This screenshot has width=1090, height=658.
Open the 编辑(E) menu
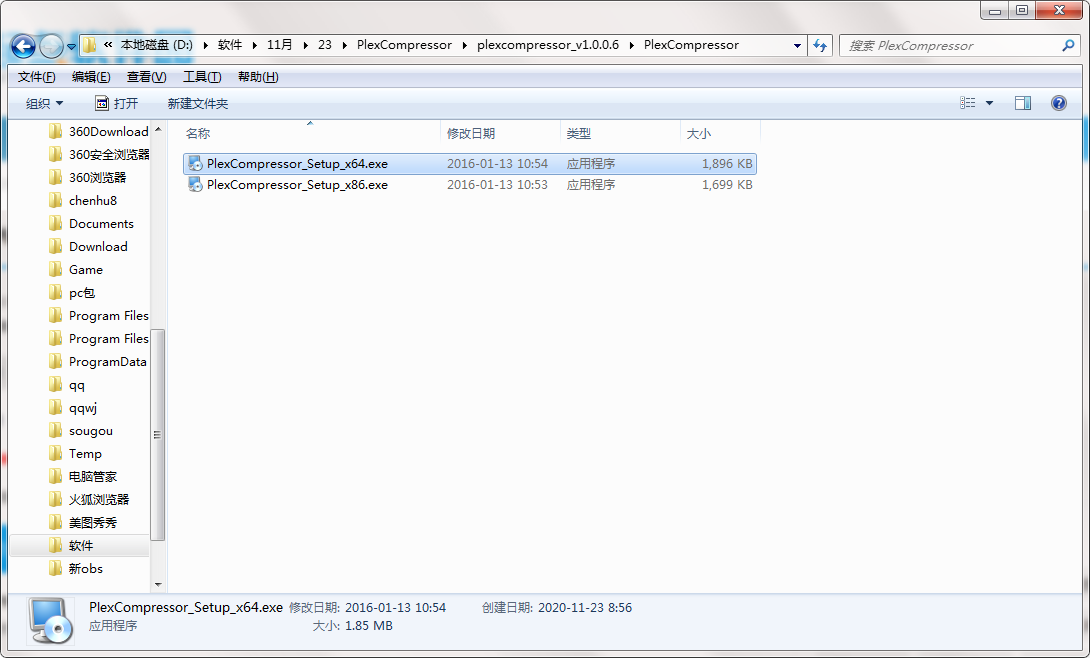(x=91, y=76)
